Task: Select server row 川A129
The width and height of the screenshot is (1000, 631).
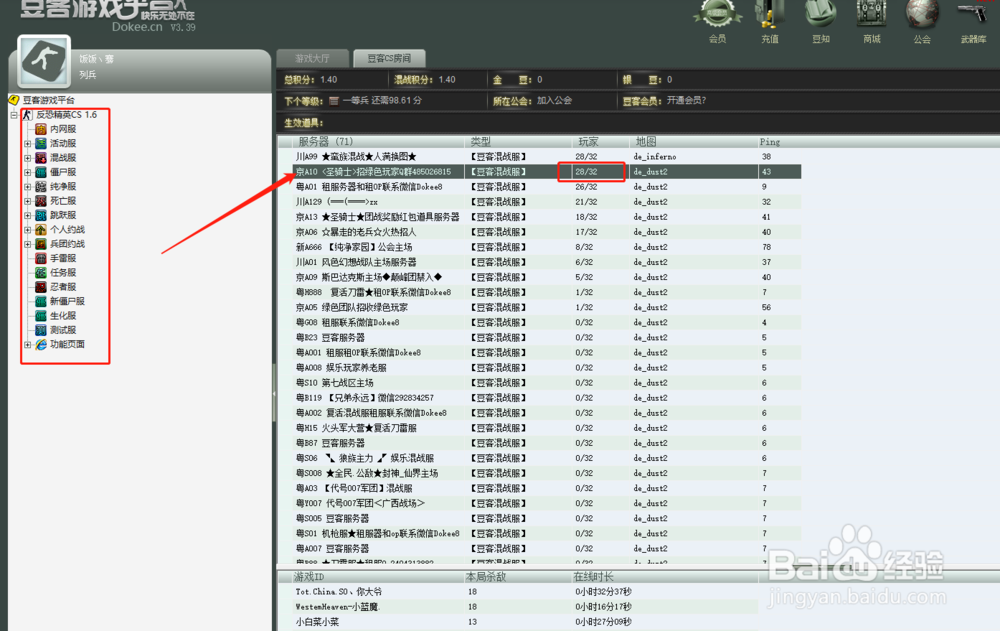Action: [547, 202]
